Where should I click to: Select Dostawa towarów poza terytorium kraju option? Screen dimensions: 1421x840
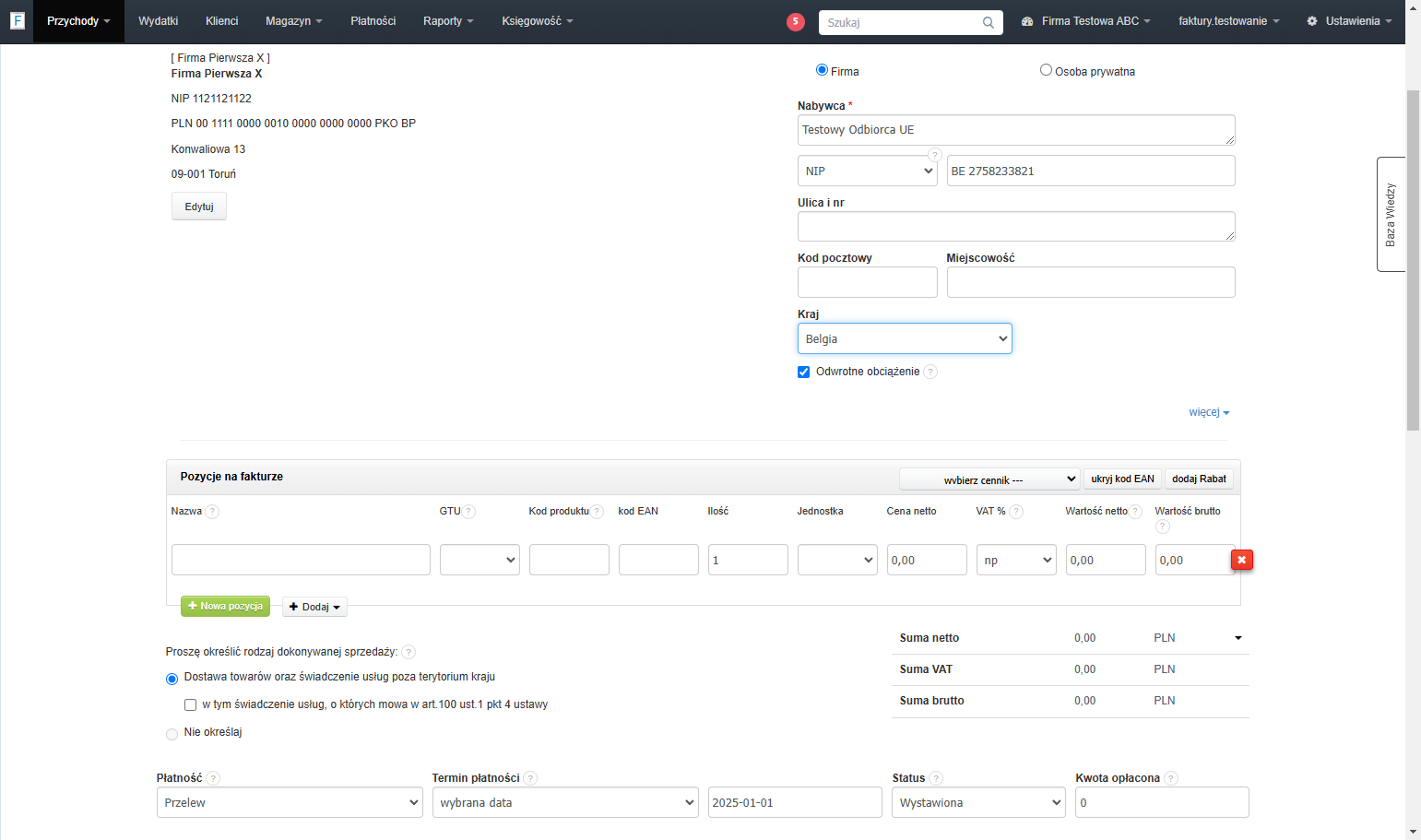[172, 679]
